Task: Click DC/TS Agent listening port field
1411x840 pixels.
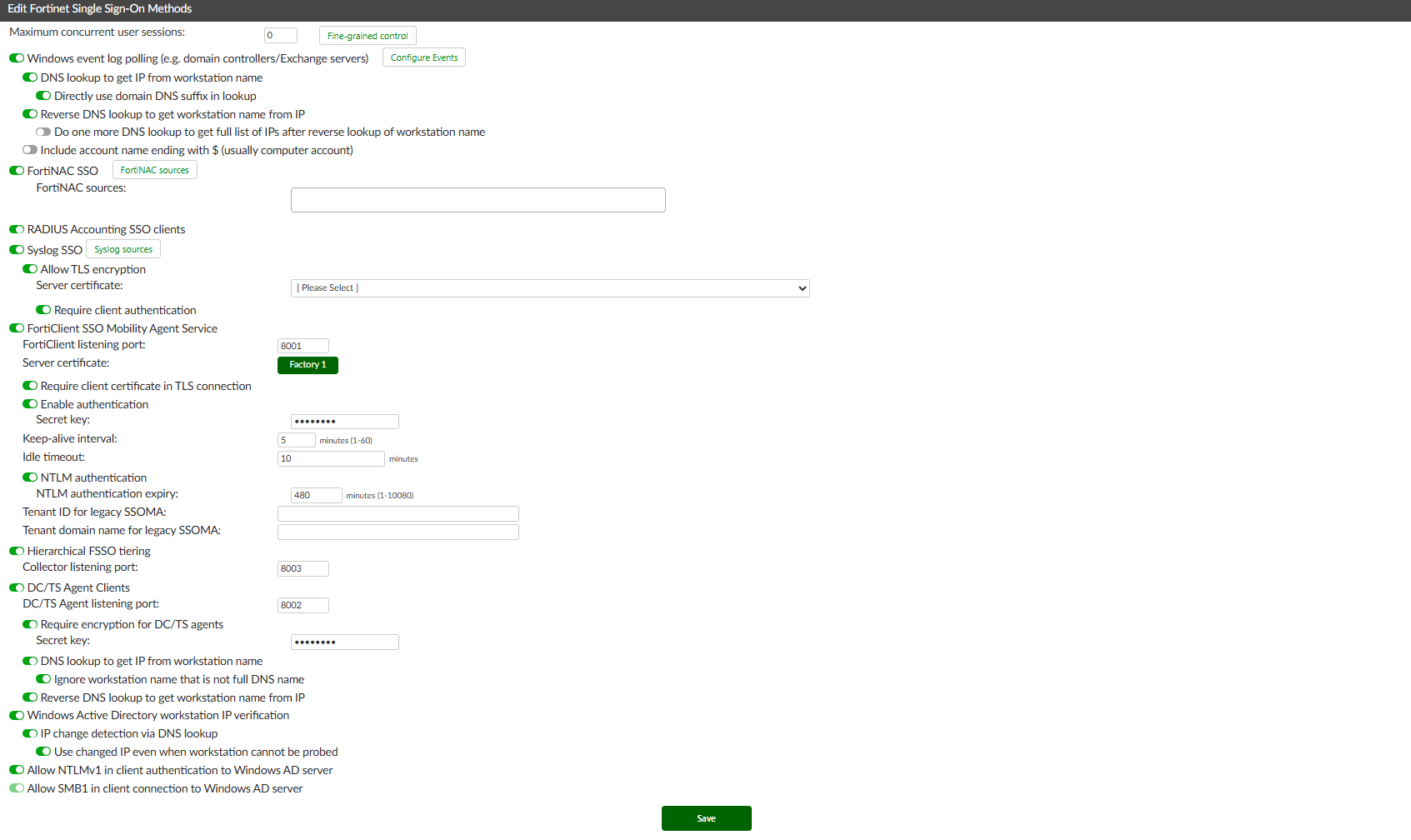Action: click(303, 605)
